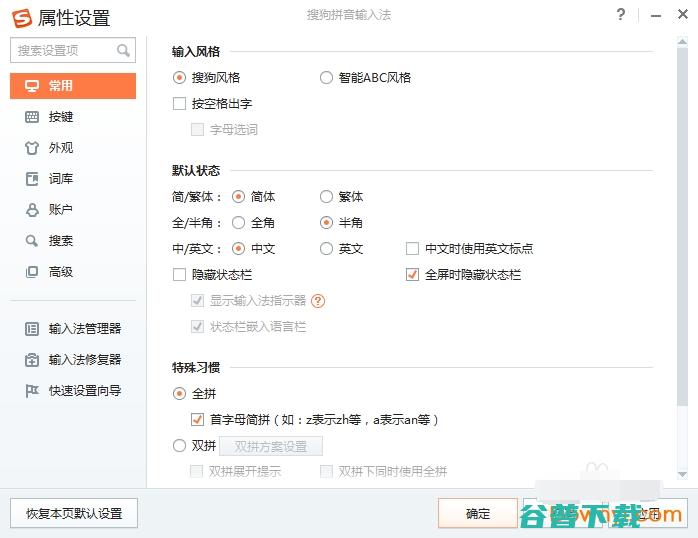The width and height of the screenshot is (698, 538).
Task: Click the list icon beside 输入法管理器
Action: (32, 329)
